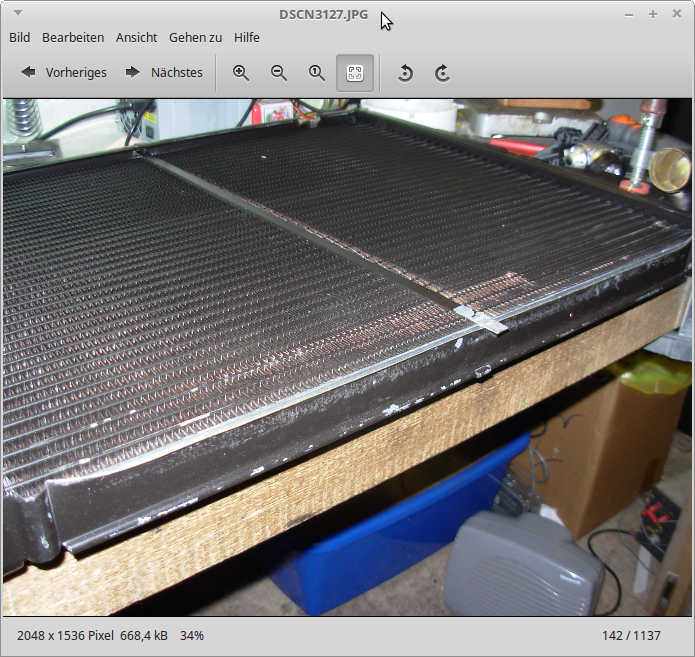Rotate the image clockwise
This screenshot has height=657, width=695.
442,73
